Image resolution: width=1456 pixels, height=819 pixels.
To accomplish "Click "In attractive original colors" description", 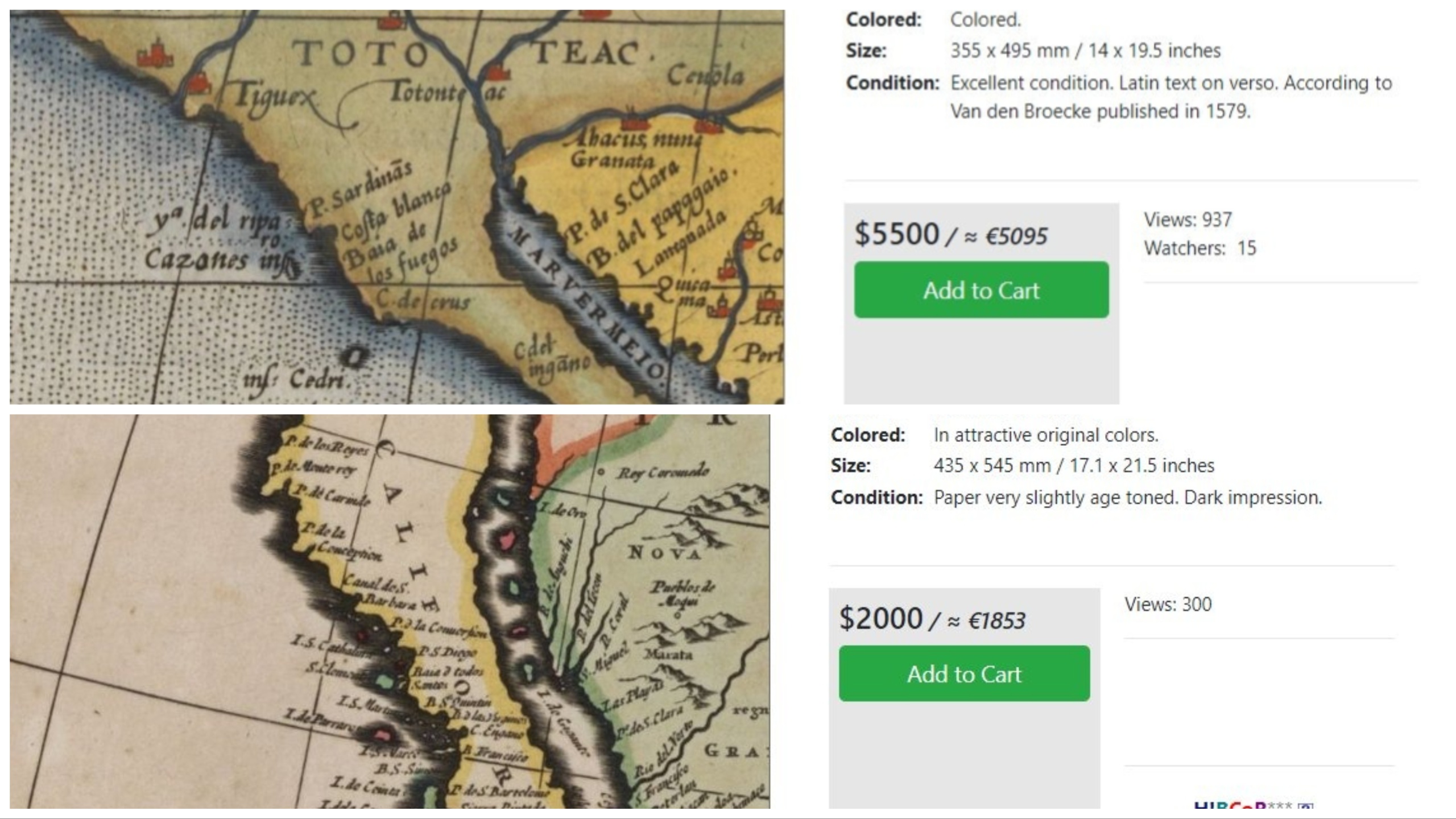I will 1045,435.
